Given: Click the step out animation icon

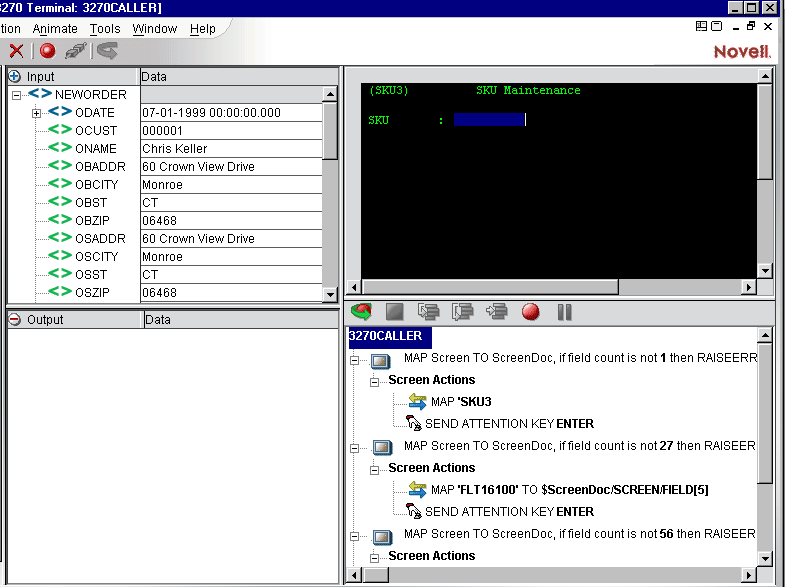Looking at the screenshot, I should 497,312.
